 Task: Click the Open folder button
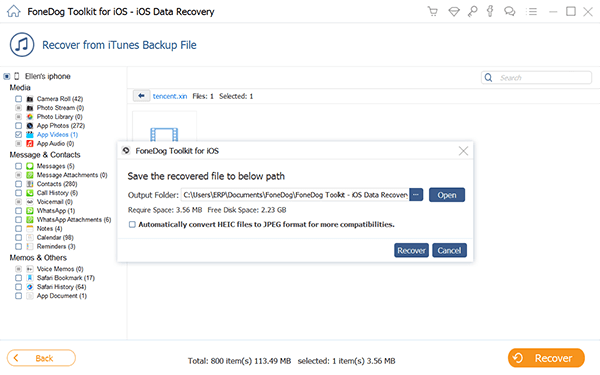447,195
